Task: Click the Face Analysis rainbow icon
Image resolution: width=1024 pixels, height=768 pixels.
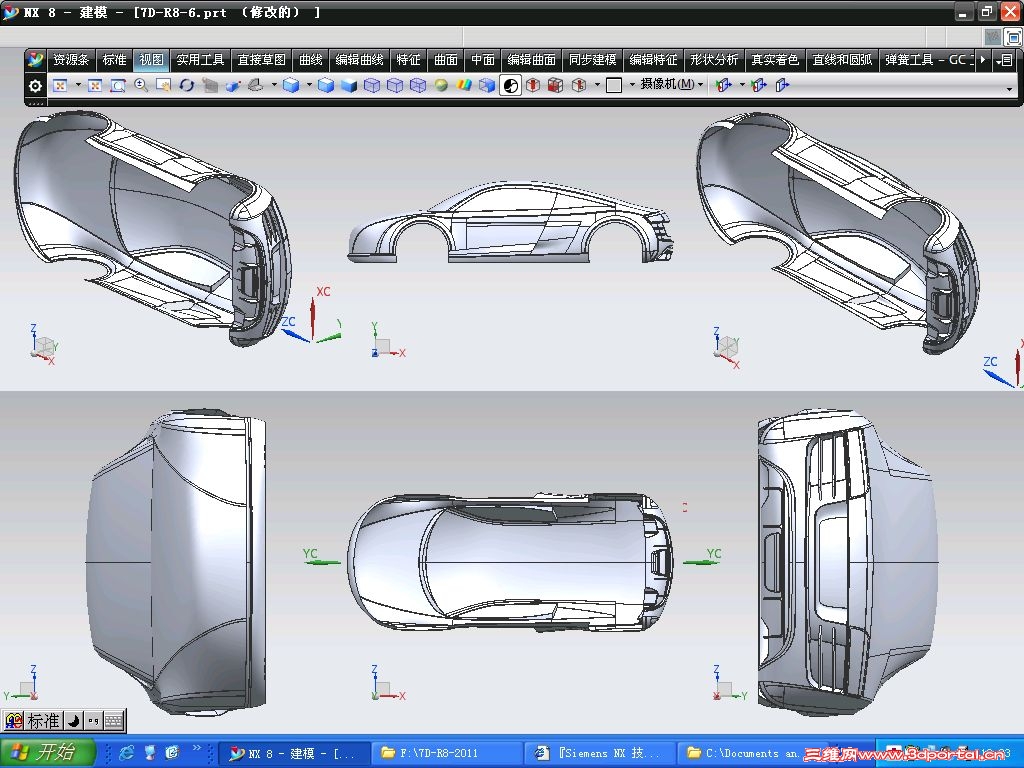Action: [x=464, y=86]
